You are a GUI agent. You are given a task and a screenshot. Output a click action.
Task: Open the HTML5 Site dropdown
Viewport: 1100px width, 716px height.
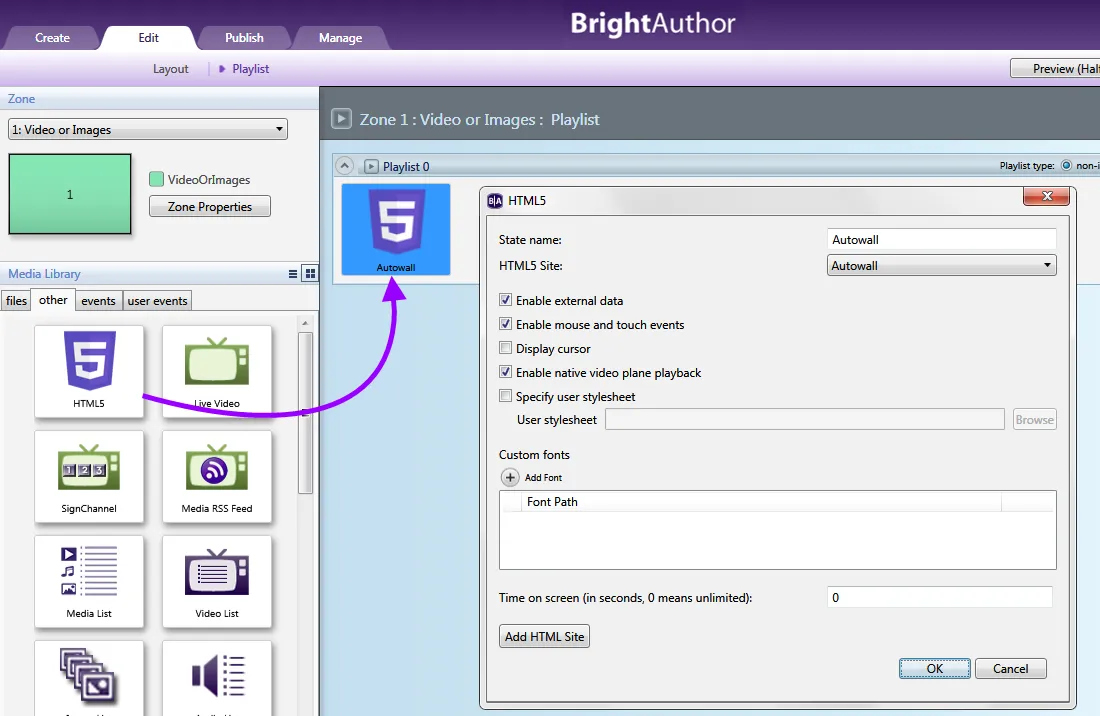941,265
